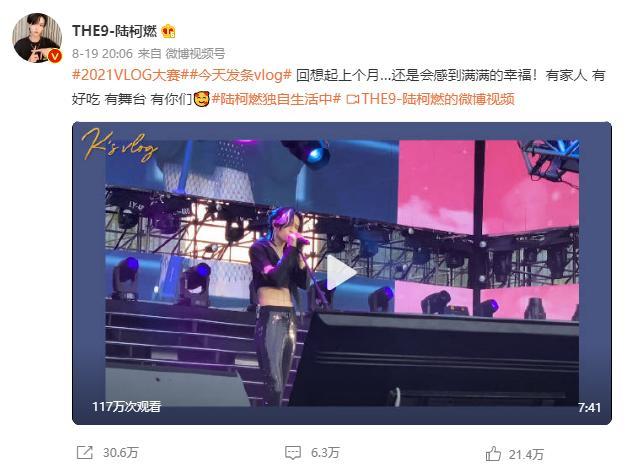Click the 微博视频号 source link
629x473 pixels.
pyautogui.click(x=195, y=53)
